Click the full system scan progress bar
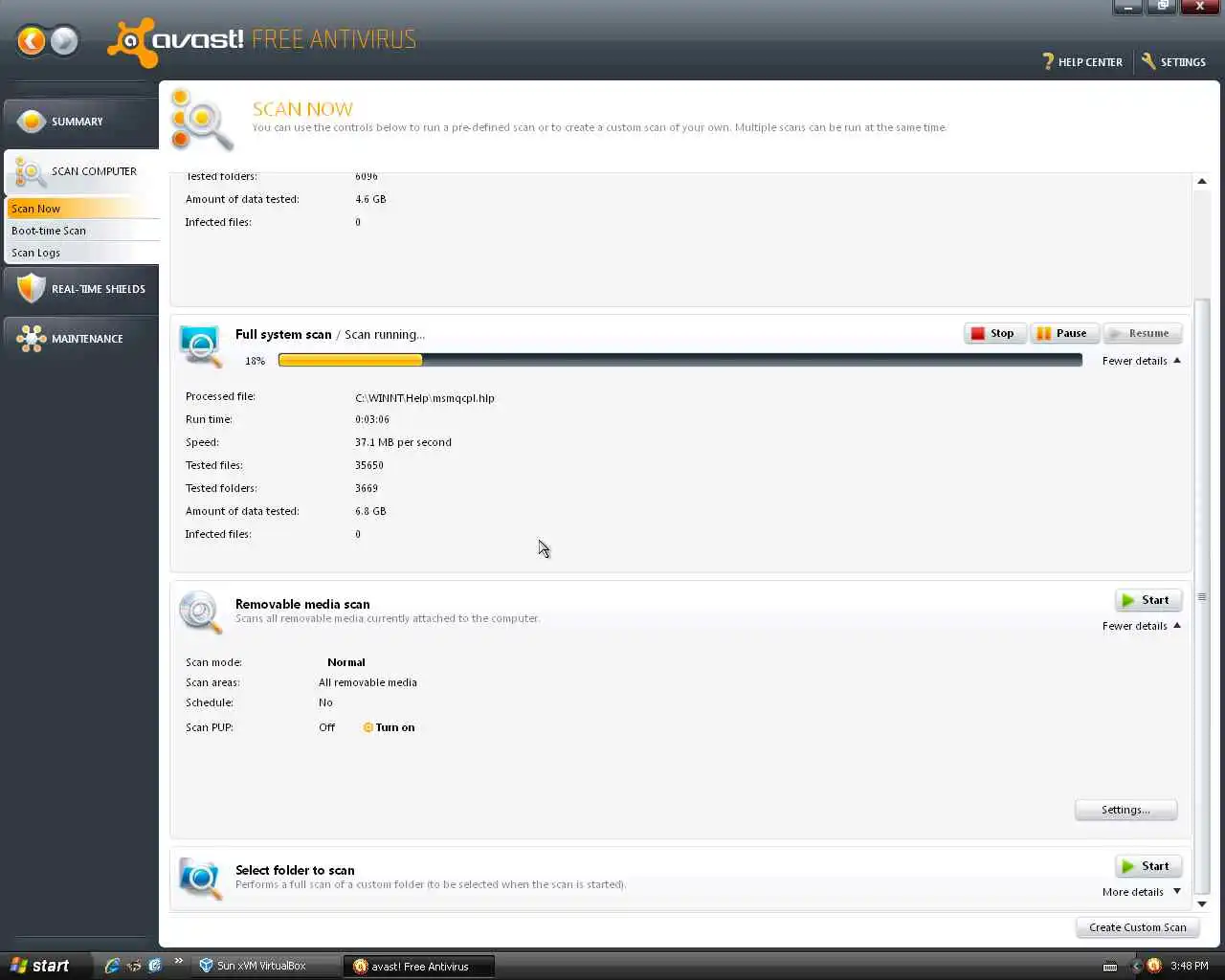 (679, 360)
